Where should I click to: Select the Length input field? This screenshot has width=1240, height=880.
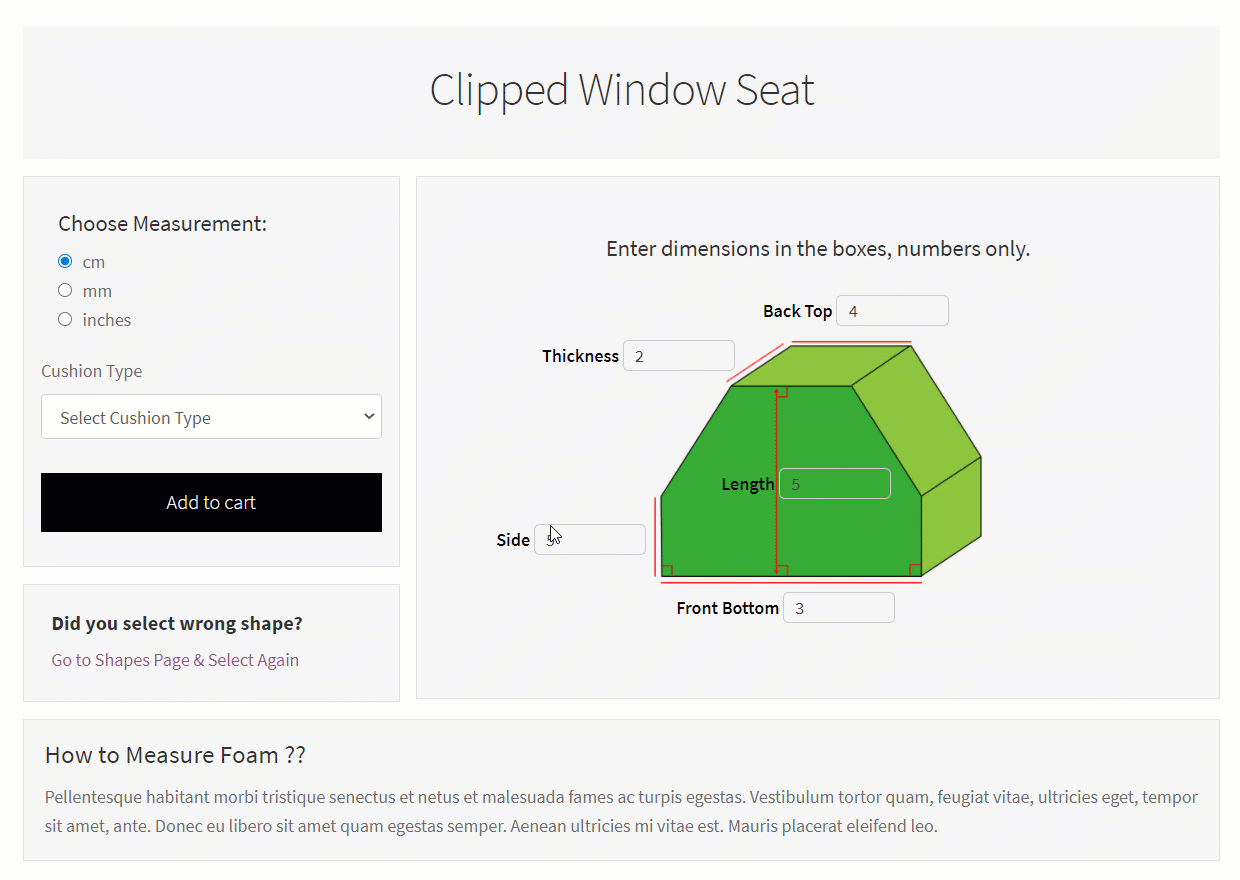point(835,484)
